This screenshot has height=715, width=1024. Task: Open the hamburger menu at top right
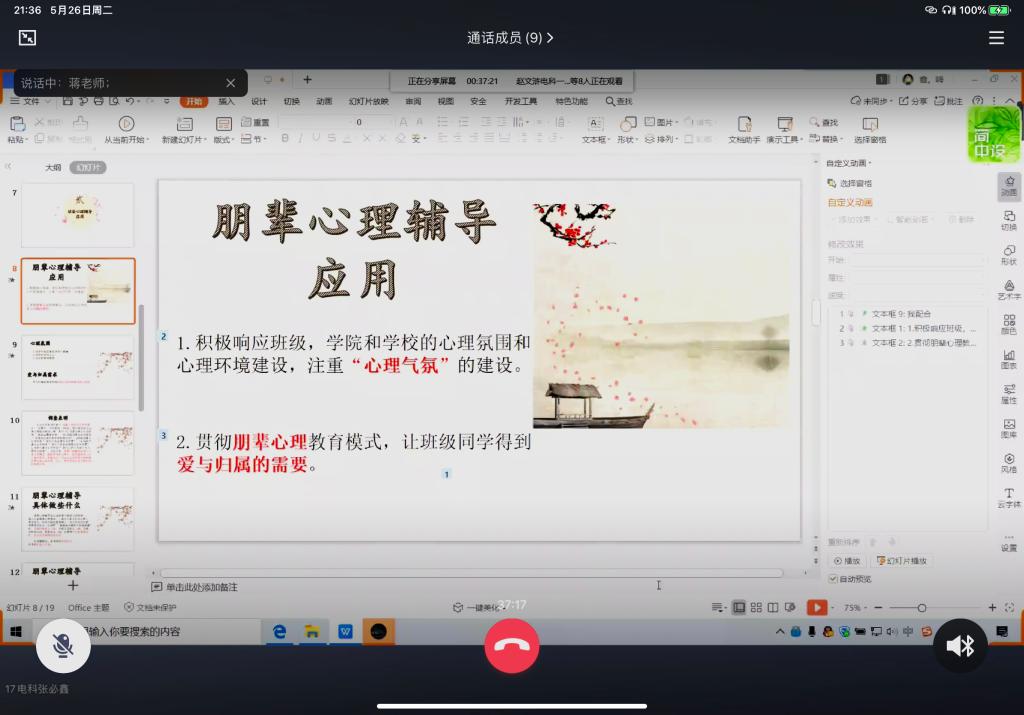click(x=996, y=38)
